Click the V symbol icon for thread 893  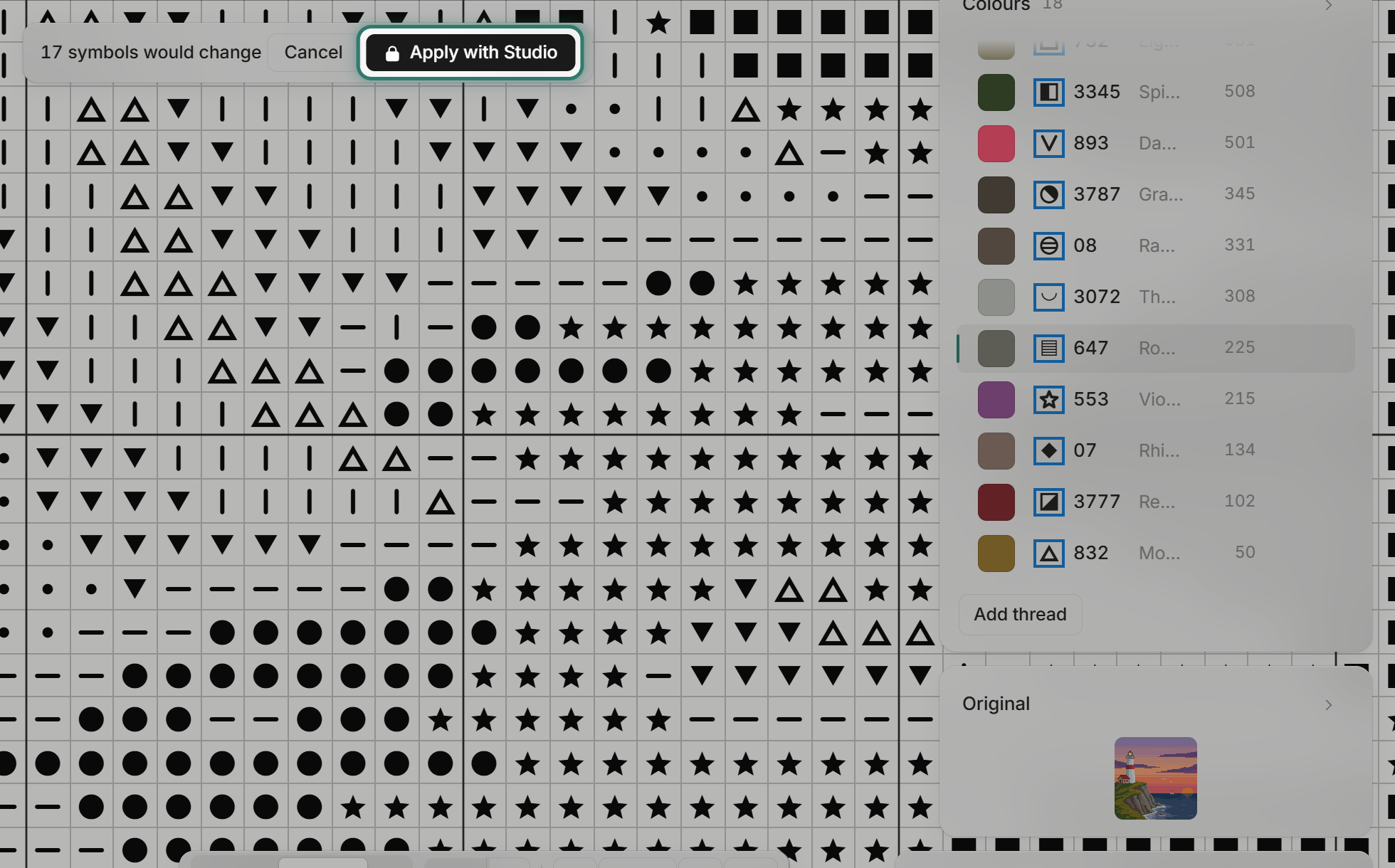pos(1048,143)
